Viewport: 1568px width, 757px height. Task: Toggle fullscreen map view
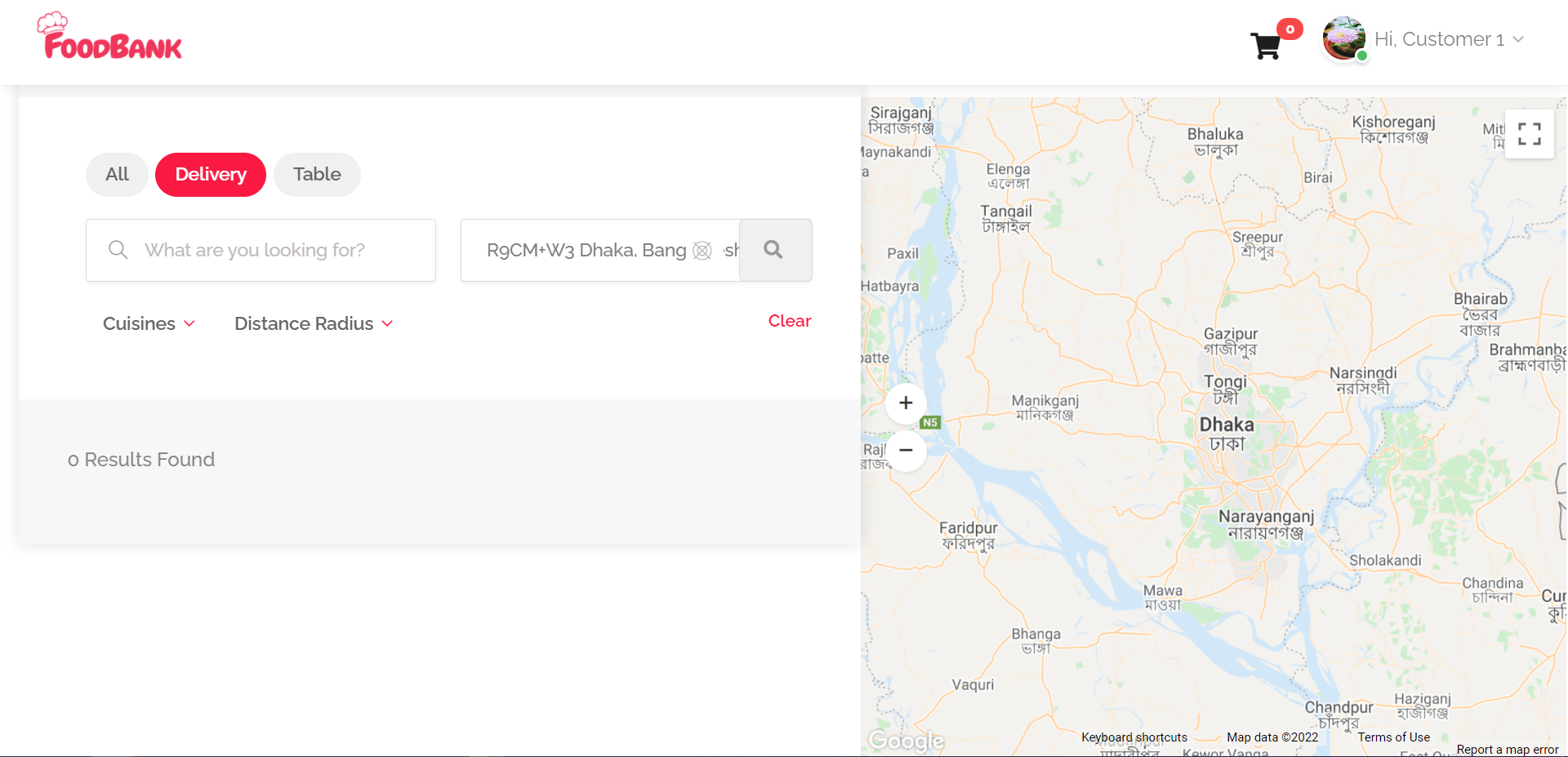click(x=1529, y=134)
